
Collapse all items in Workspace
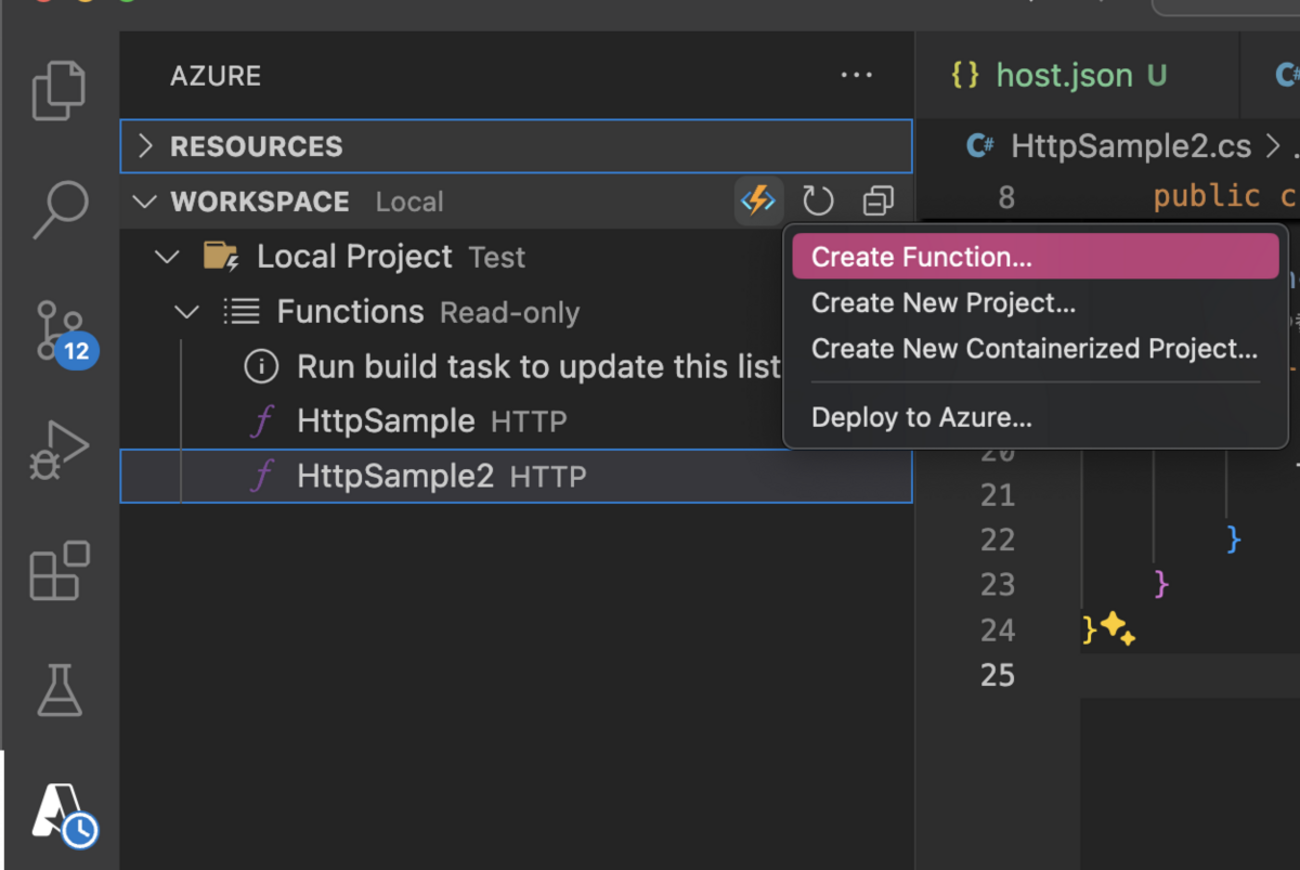coord(878,201)
